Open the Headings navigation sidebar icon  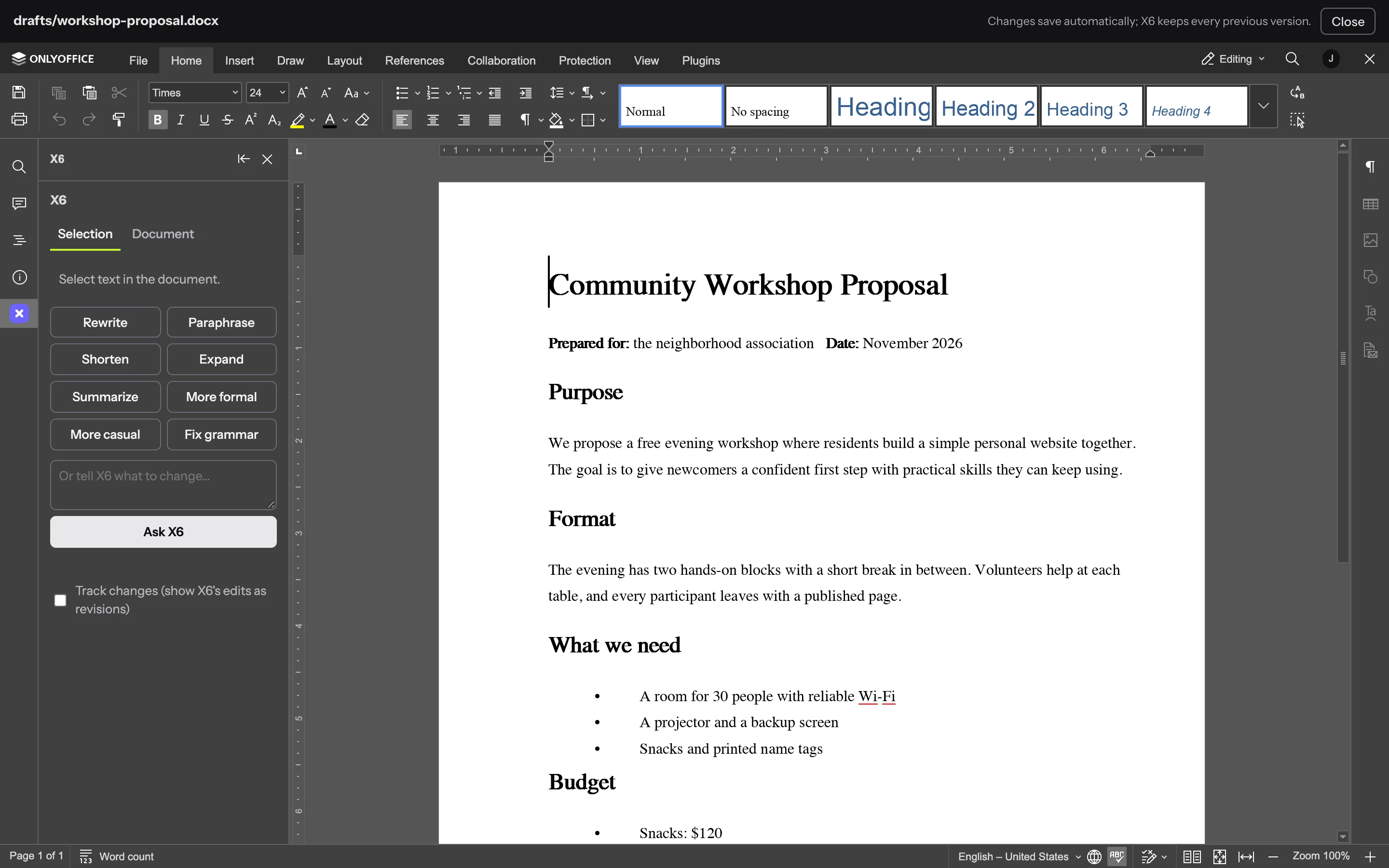(19, 240)
